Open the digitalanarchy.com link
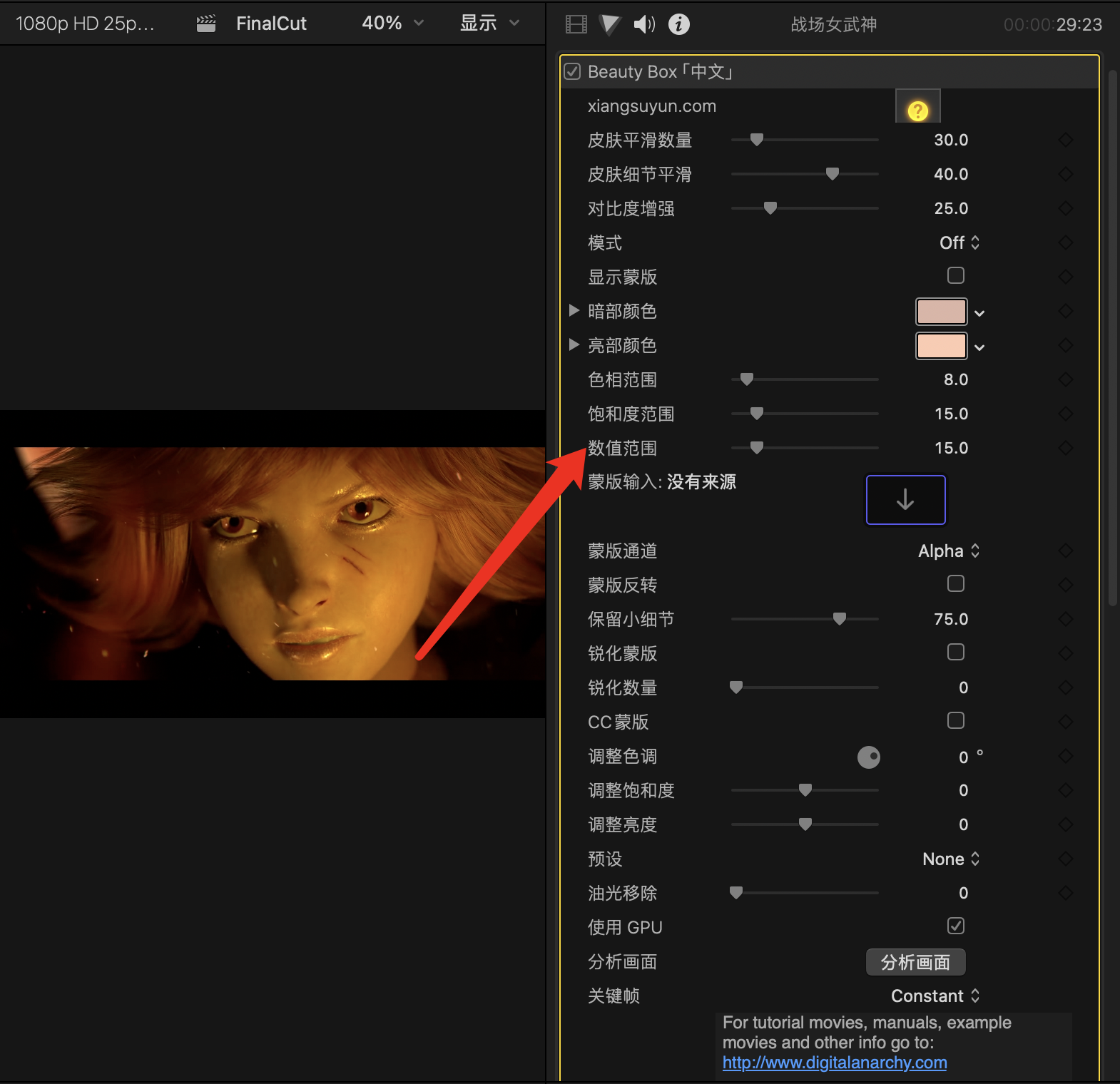The height and width of the screenshot is (1084, 1120). coord(835,1063)
